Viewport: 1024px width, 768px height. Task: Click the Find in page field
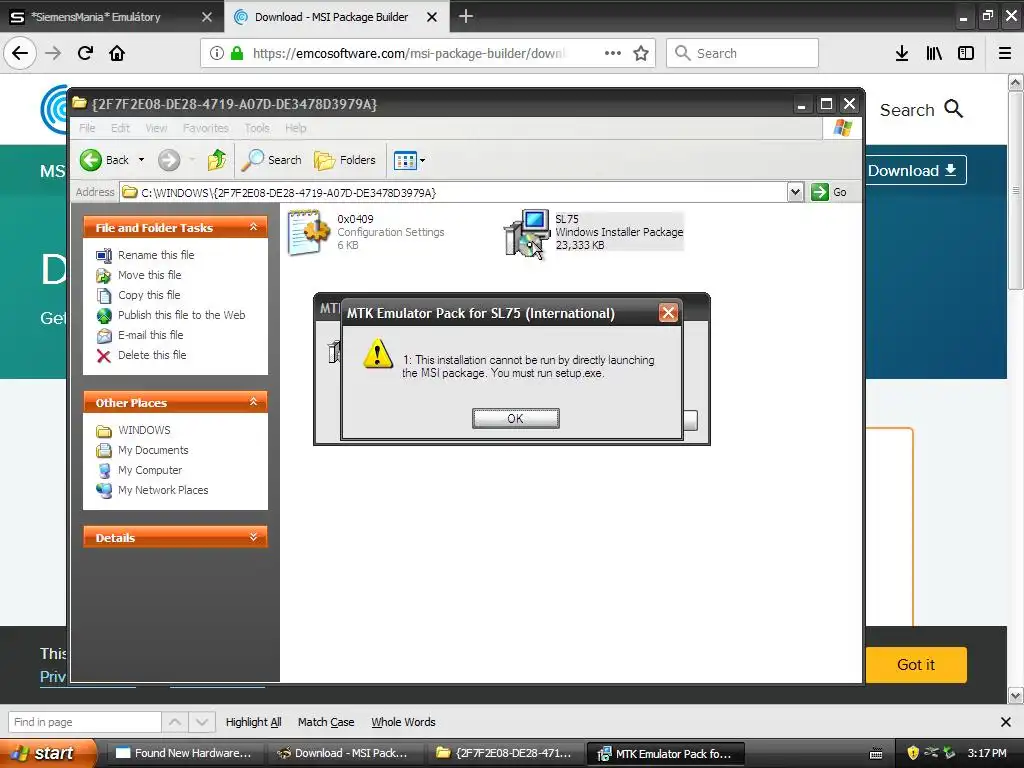point(84,722)
